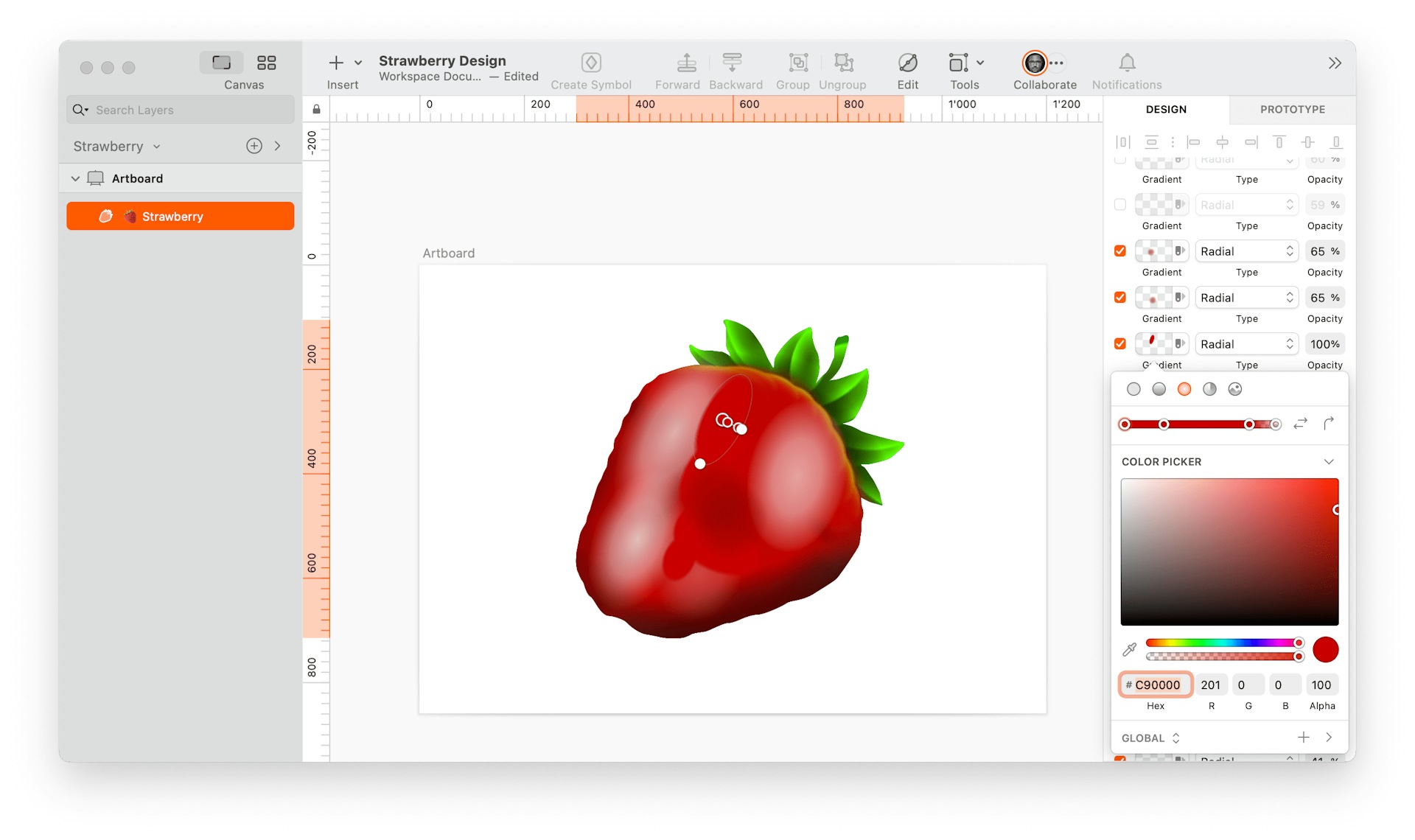Viewport: 1415px width, 840px height.
Task: Click the Collaborate panel icon
Action: tap(1043, 62)
